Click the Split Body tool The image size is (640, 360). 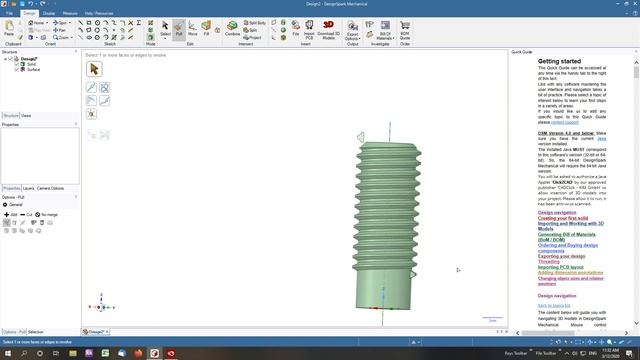point(255,23)
